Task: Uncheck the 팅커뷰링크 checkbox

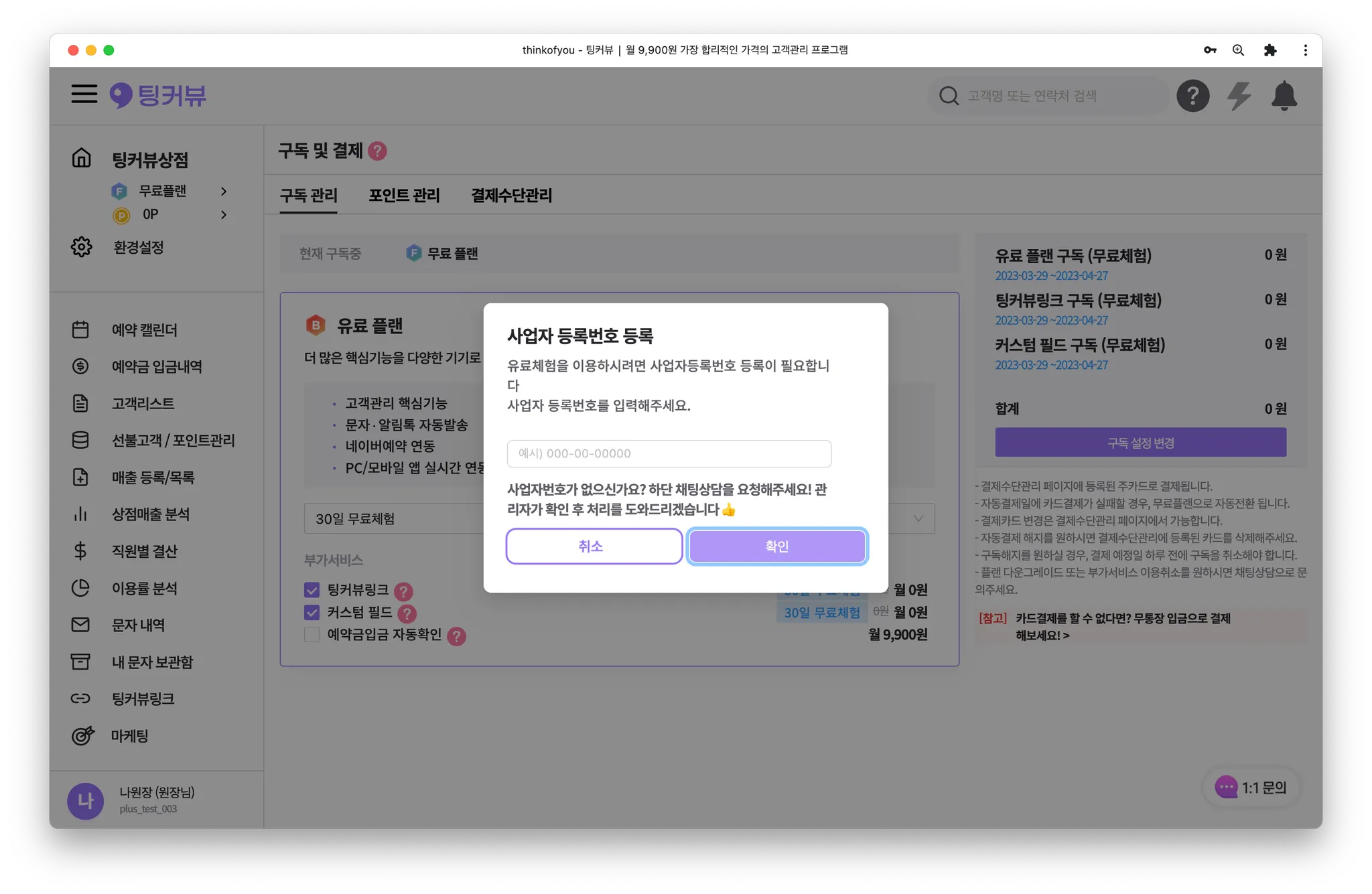Action: (x=312, y=590)
